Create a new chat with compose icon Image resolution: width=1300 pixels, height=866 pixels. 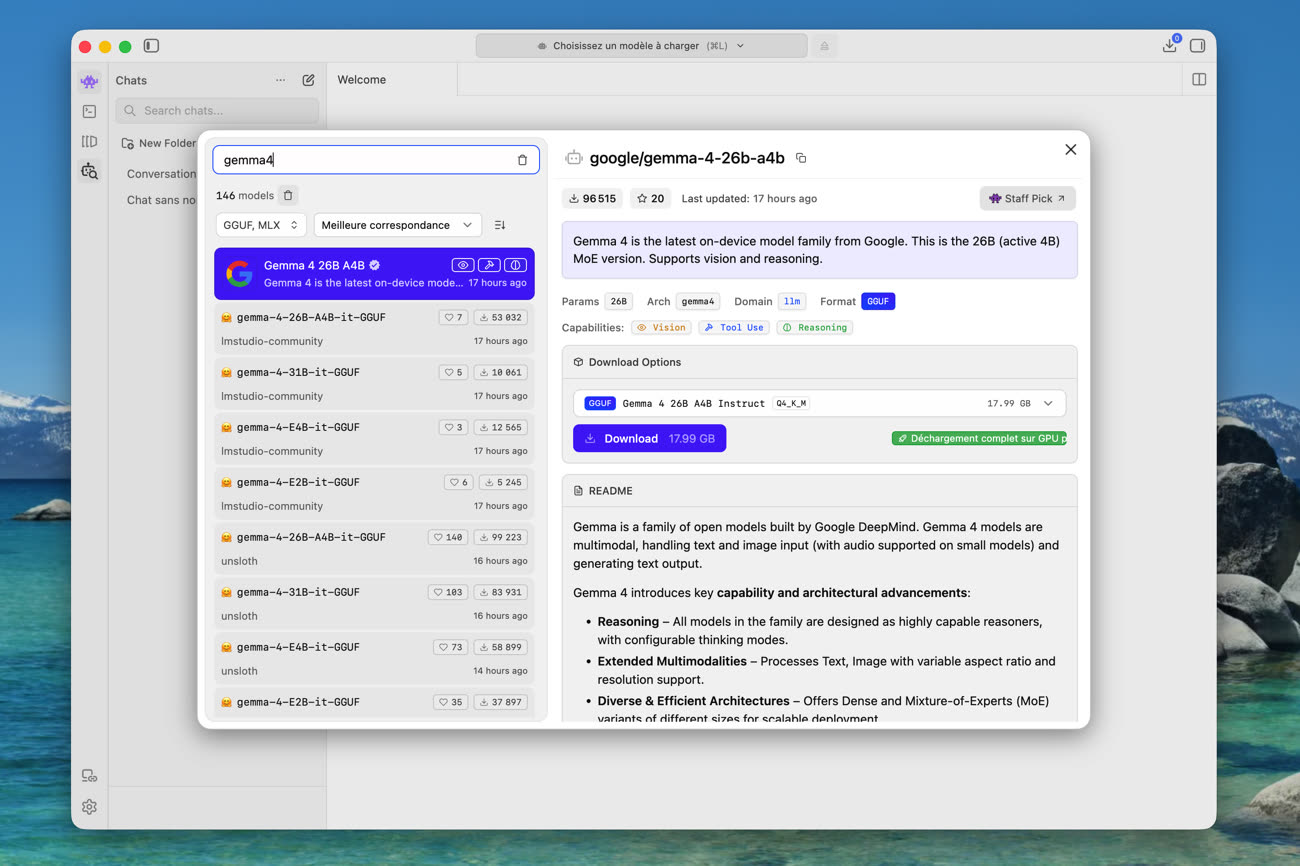[x=308, y=80]
